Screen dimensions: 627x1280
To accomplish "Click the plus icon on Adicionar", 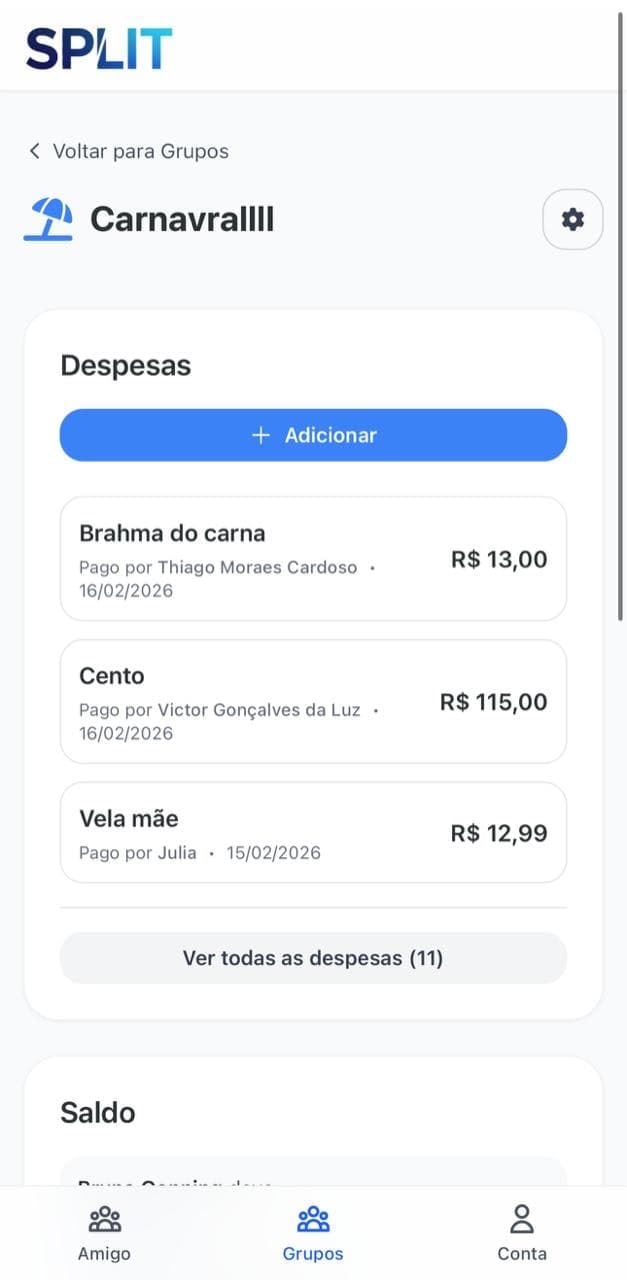I will tap(261, 435).
